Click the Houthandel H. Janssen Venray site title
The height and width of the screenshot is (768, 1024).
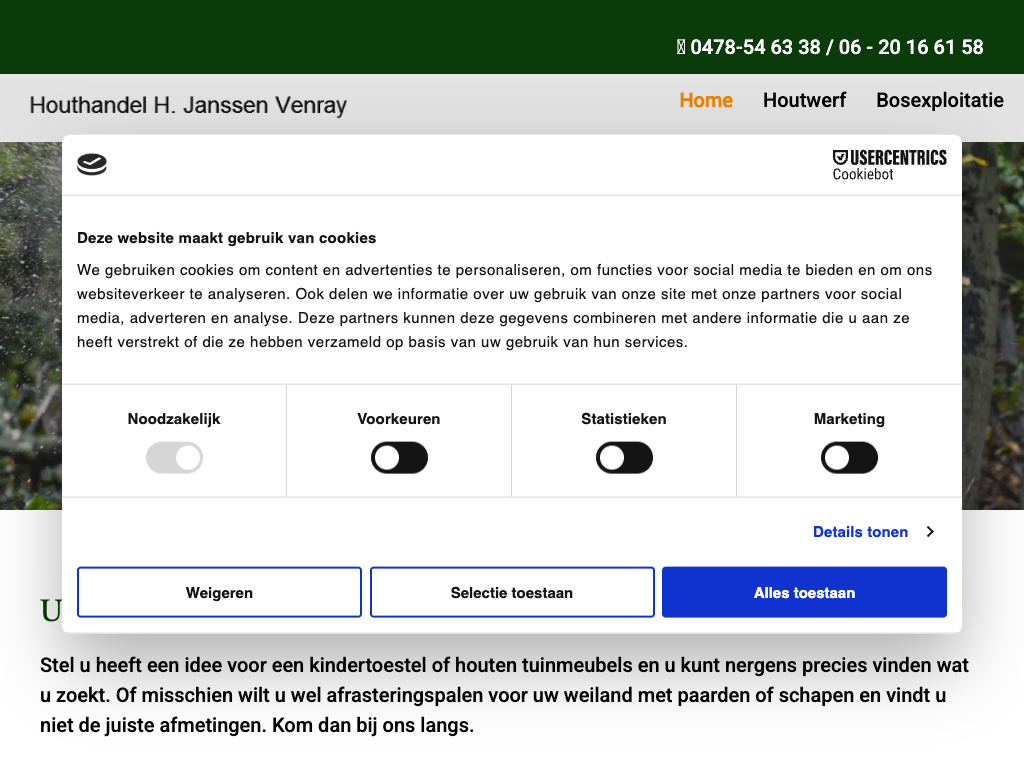[x=188, y=105]
